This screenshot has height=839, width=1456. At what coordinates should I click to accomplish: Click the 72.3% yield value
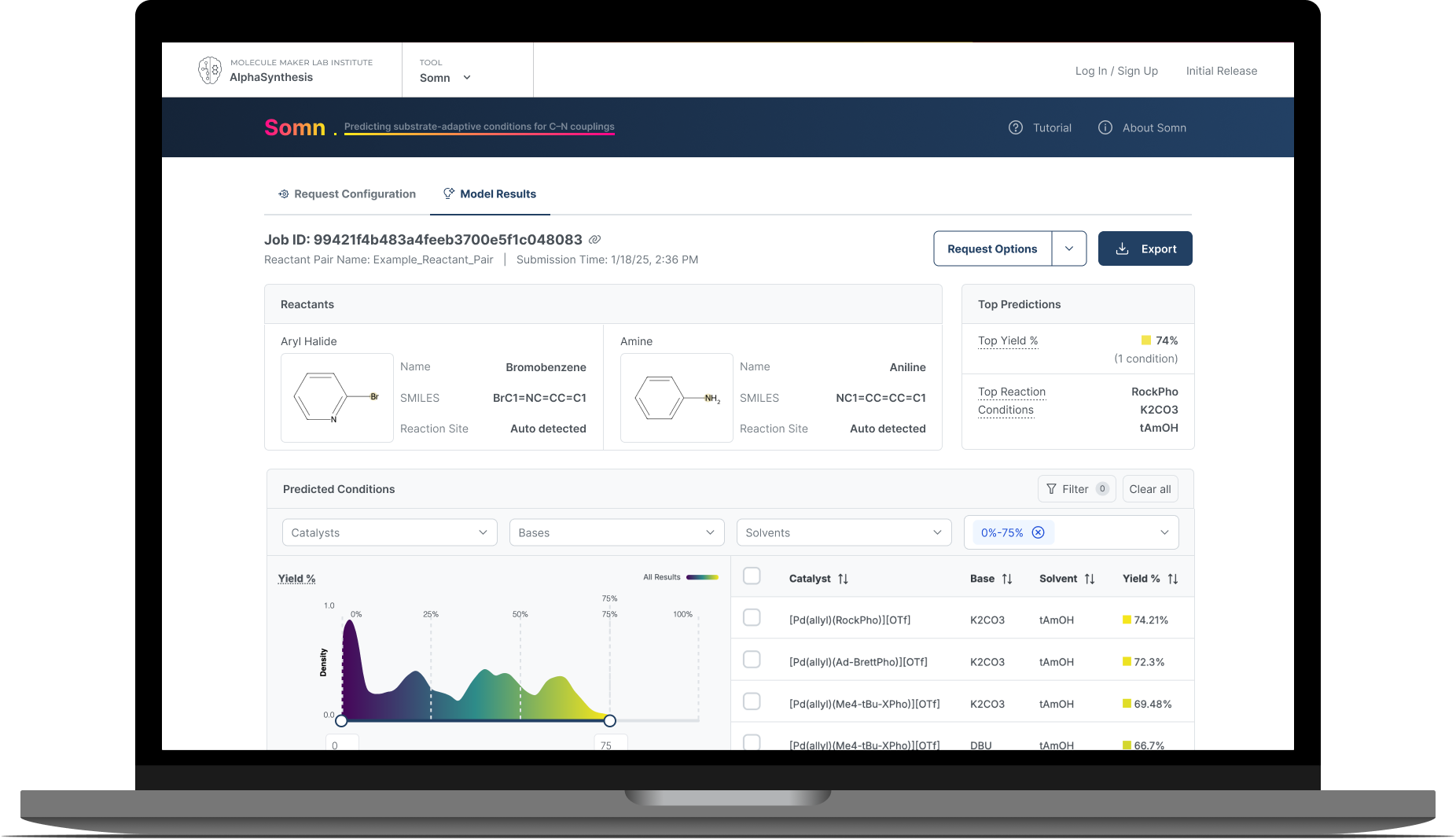pyautogui.click(x=1149, y=662)
